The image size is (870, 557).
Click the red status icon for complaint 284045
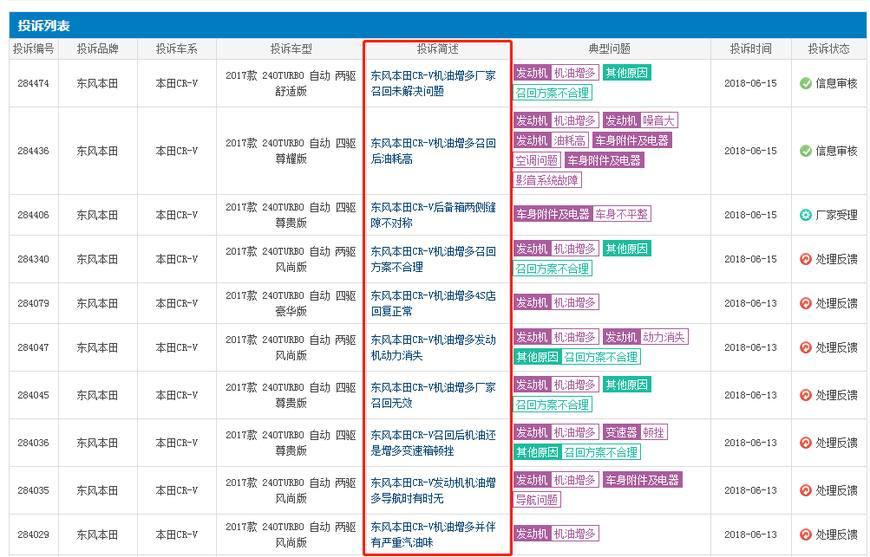[x=806, y=395]
